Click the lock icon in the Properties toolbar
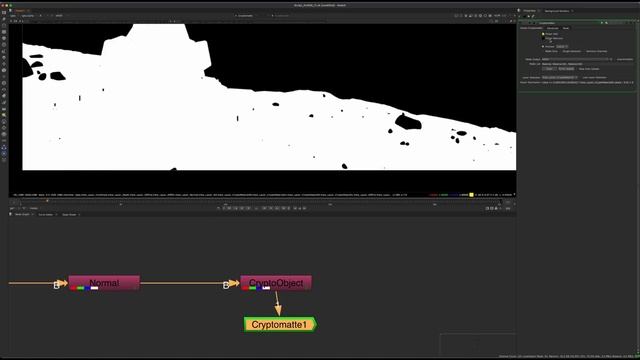 click(529, 16)
